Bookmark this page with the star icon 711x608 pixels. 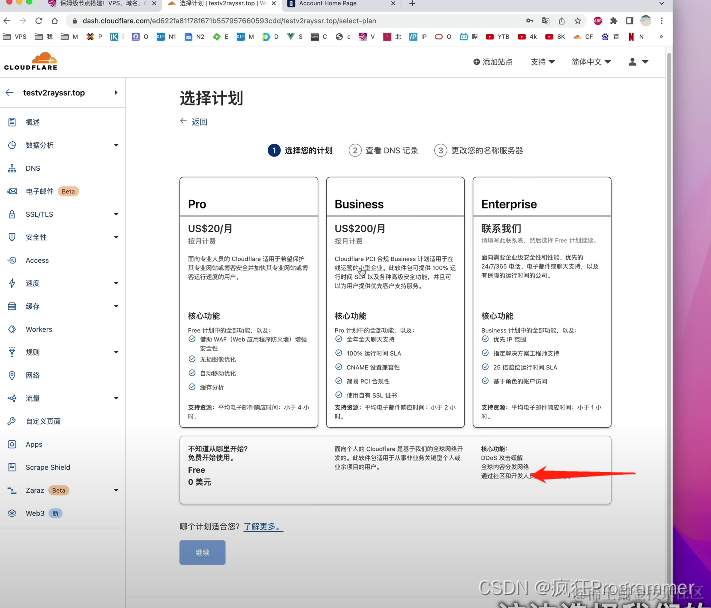coord(577,21)
